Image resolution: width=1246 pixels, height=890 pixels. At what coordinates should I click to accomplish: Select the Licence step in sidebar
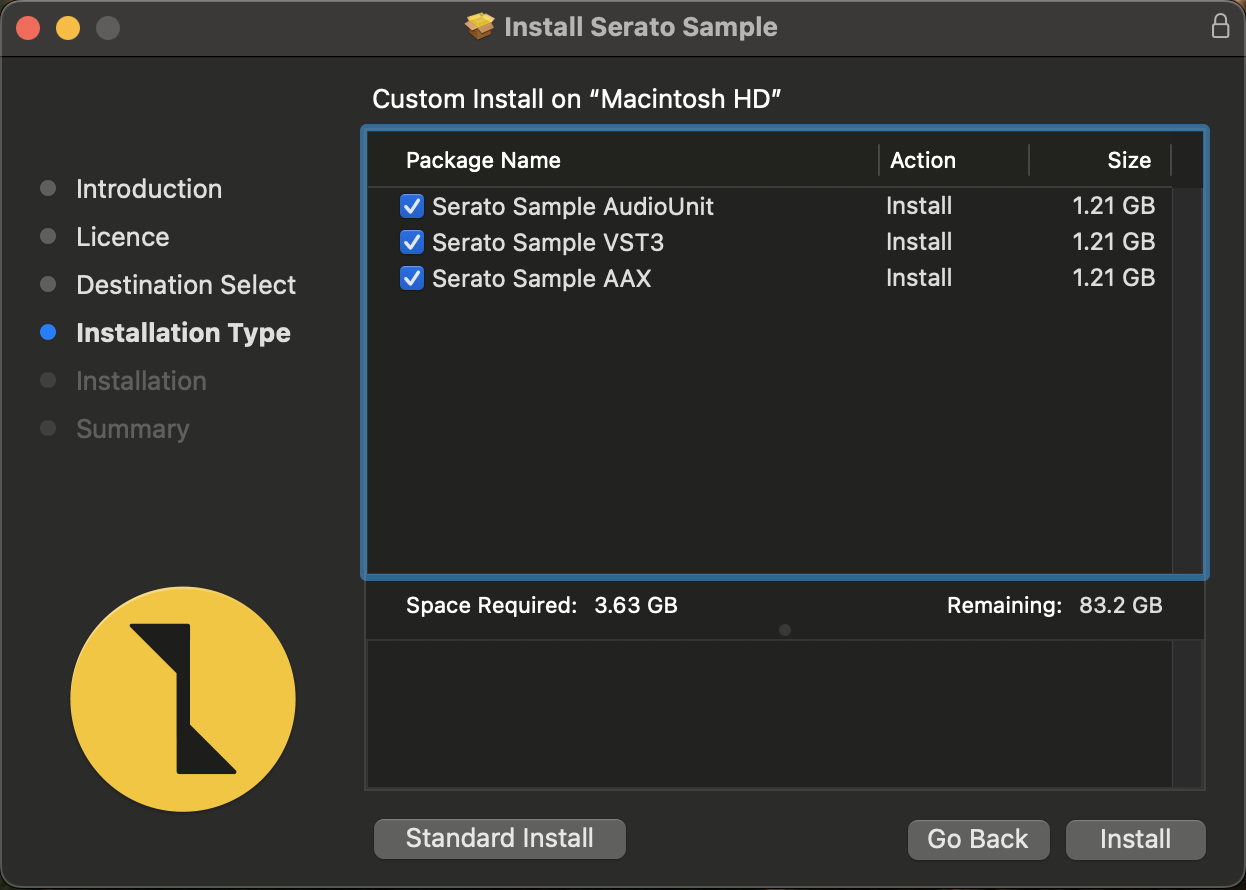123,237
